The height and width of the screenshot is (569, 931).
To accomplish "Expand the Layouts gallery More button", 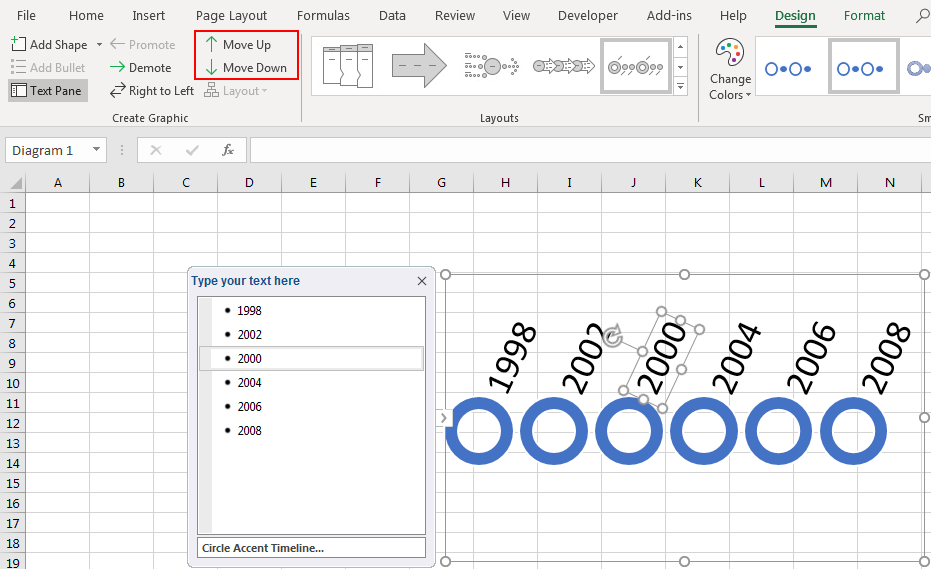I will pos(680,87).
